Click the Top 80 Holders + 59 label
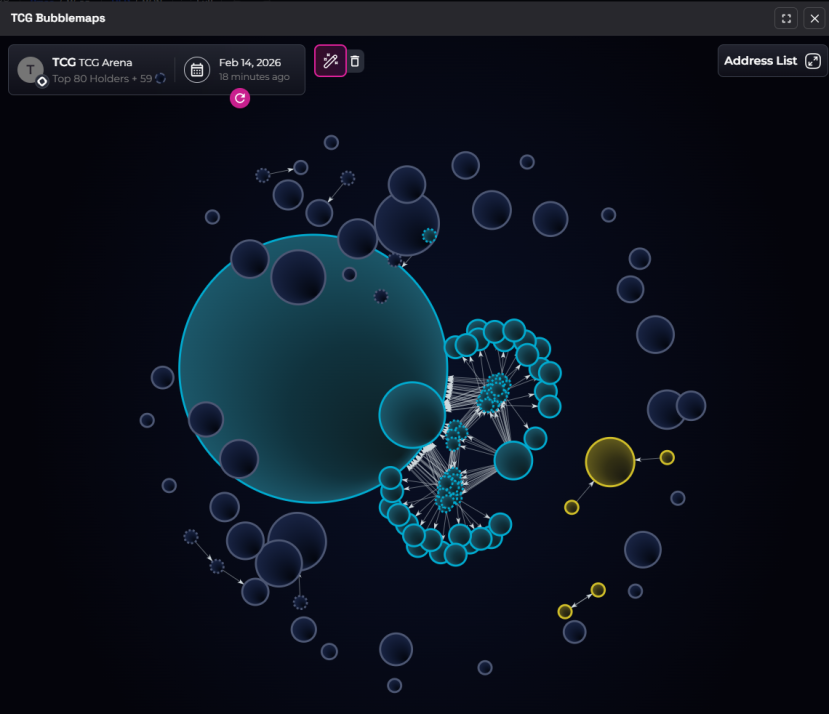The height and width of the screenshot is (714, 829). pyautogui.click(x=102, y=78)
